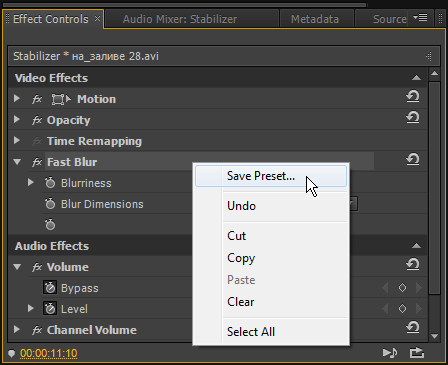The width and height of the screenshot is (448, 365).
Task: Collapse the Audio Effects section
Action: tap(416, 246)
